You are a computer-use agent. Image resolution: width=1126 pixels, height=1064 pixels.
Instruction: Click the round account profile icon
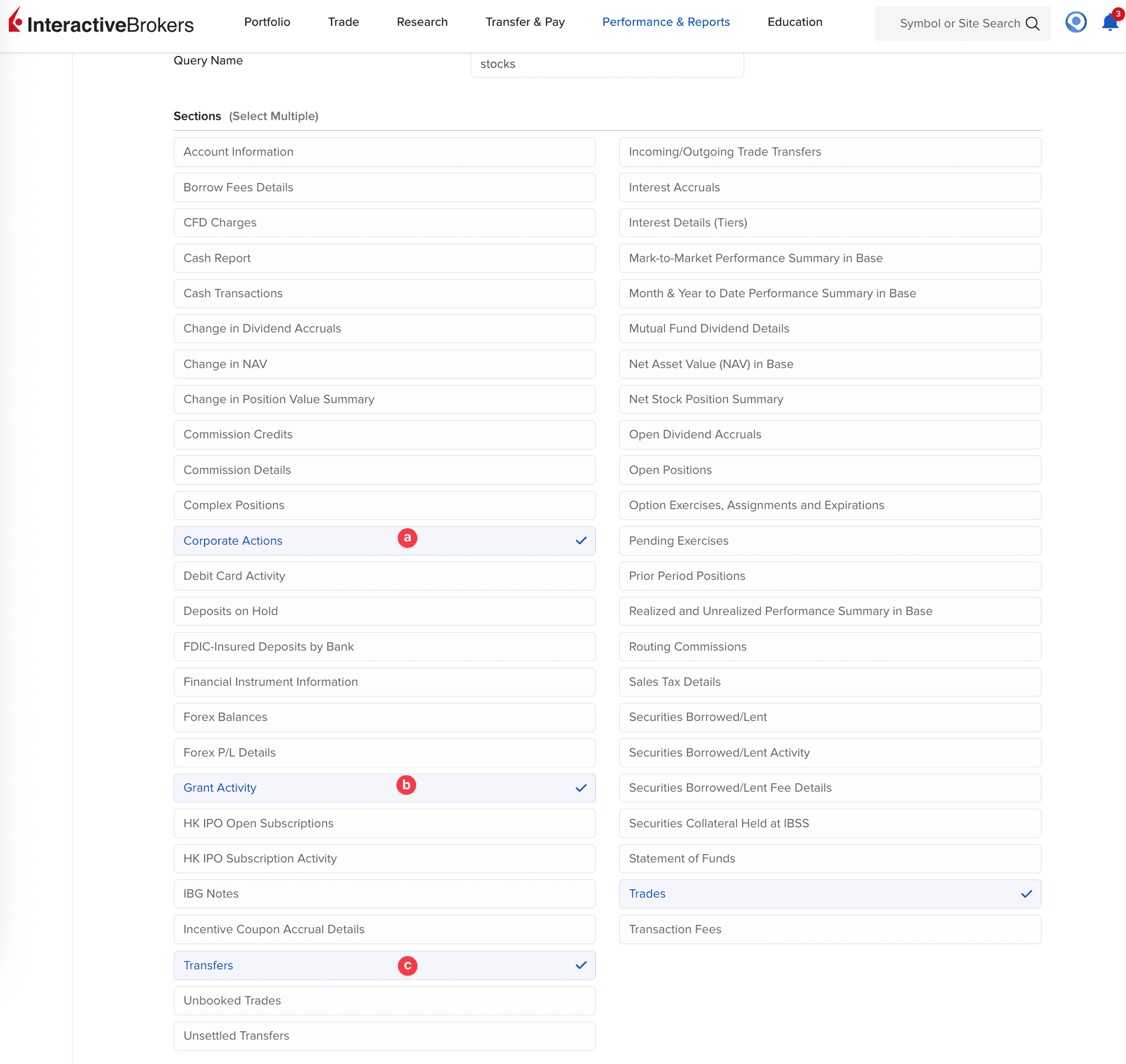coord(1075,21)
